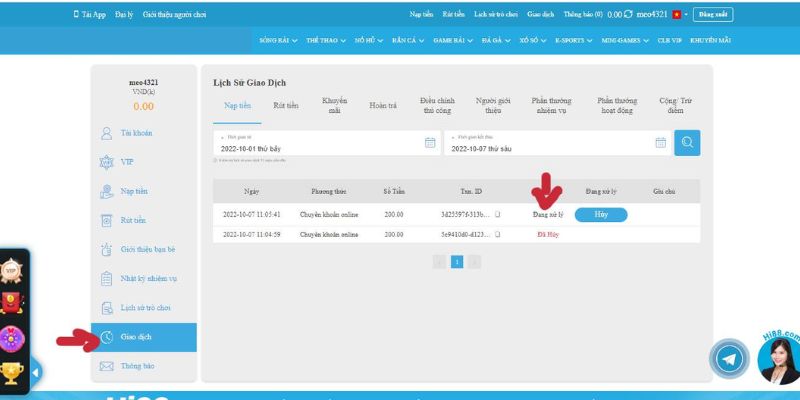Click the Hủy button for pending transaction
This screenshot has height=400, width=800.
(x=601, y=214)
